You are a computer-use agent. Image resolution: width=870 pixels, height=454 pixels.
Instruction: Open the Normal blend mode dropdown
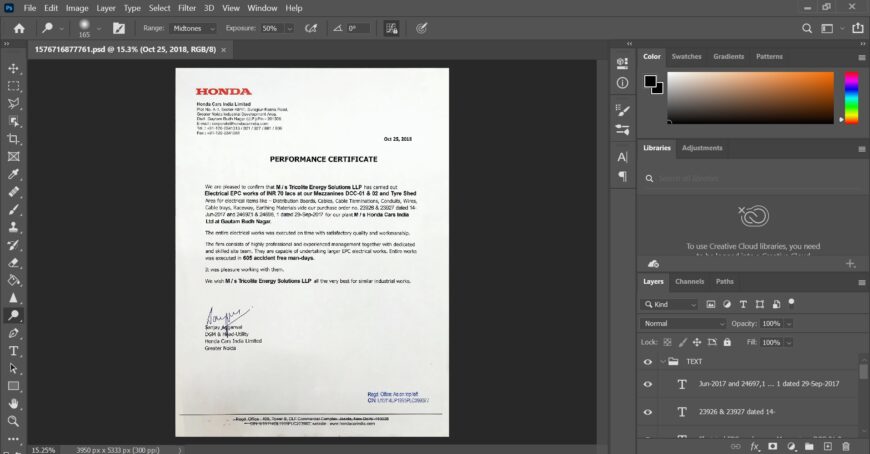point(683,324)
